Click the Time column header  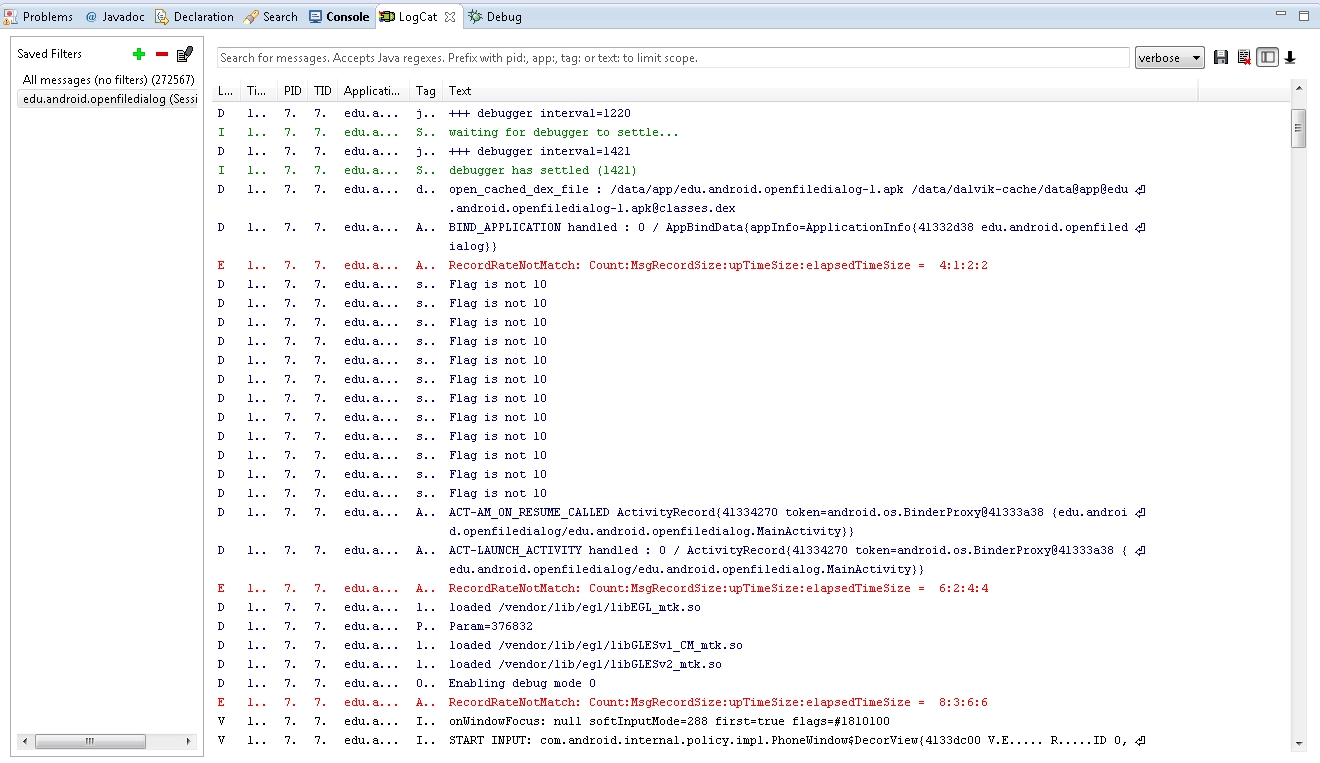tap(258, 91)
